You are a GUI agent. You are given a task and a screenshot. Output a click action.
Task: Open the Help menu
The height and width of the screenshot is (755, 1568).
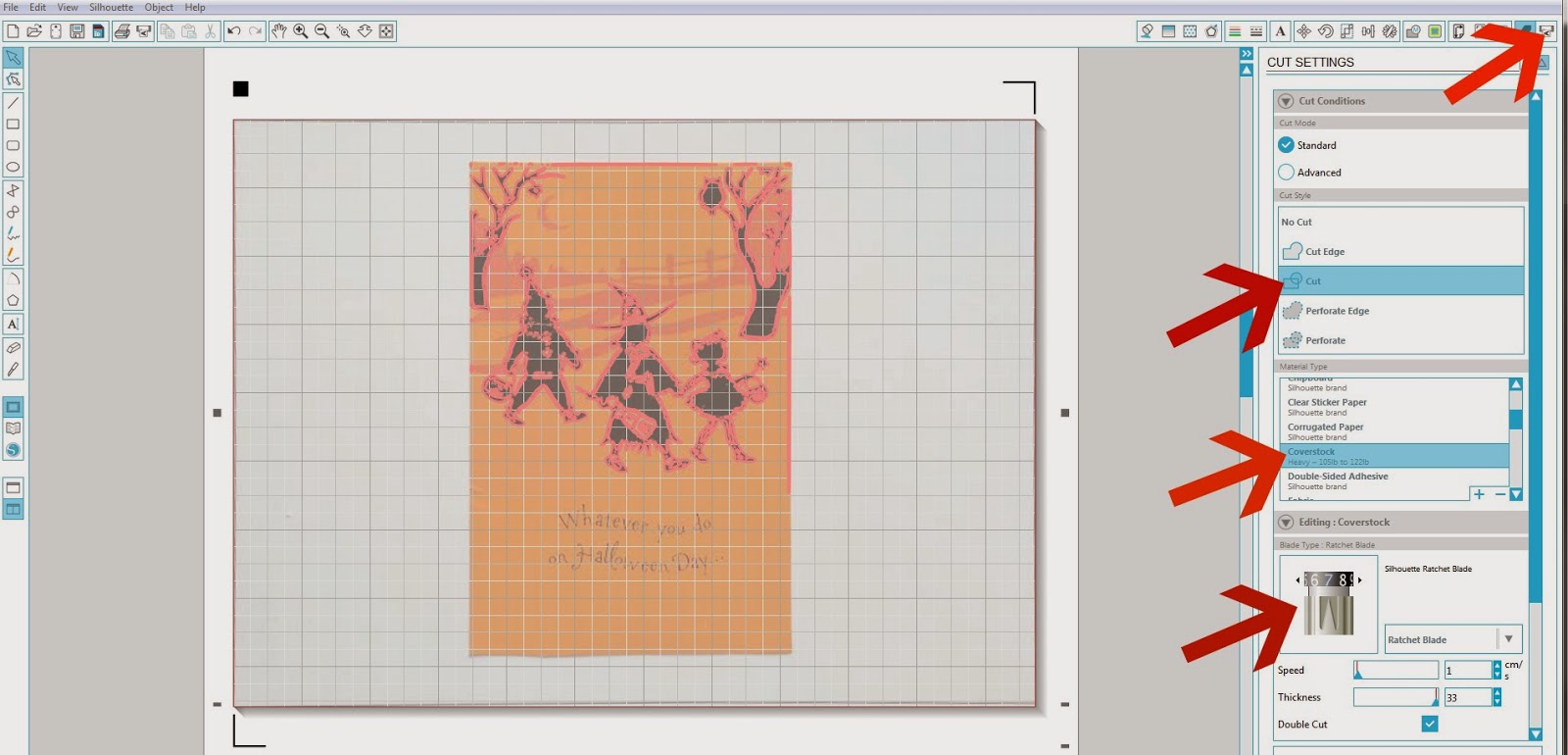(195, 7)
